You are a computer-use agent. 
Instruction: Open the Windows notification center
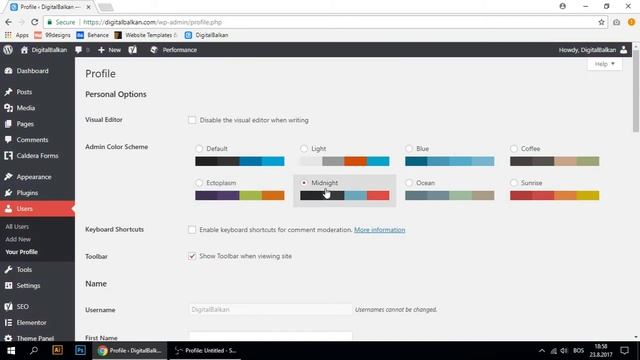click(624, 351)
